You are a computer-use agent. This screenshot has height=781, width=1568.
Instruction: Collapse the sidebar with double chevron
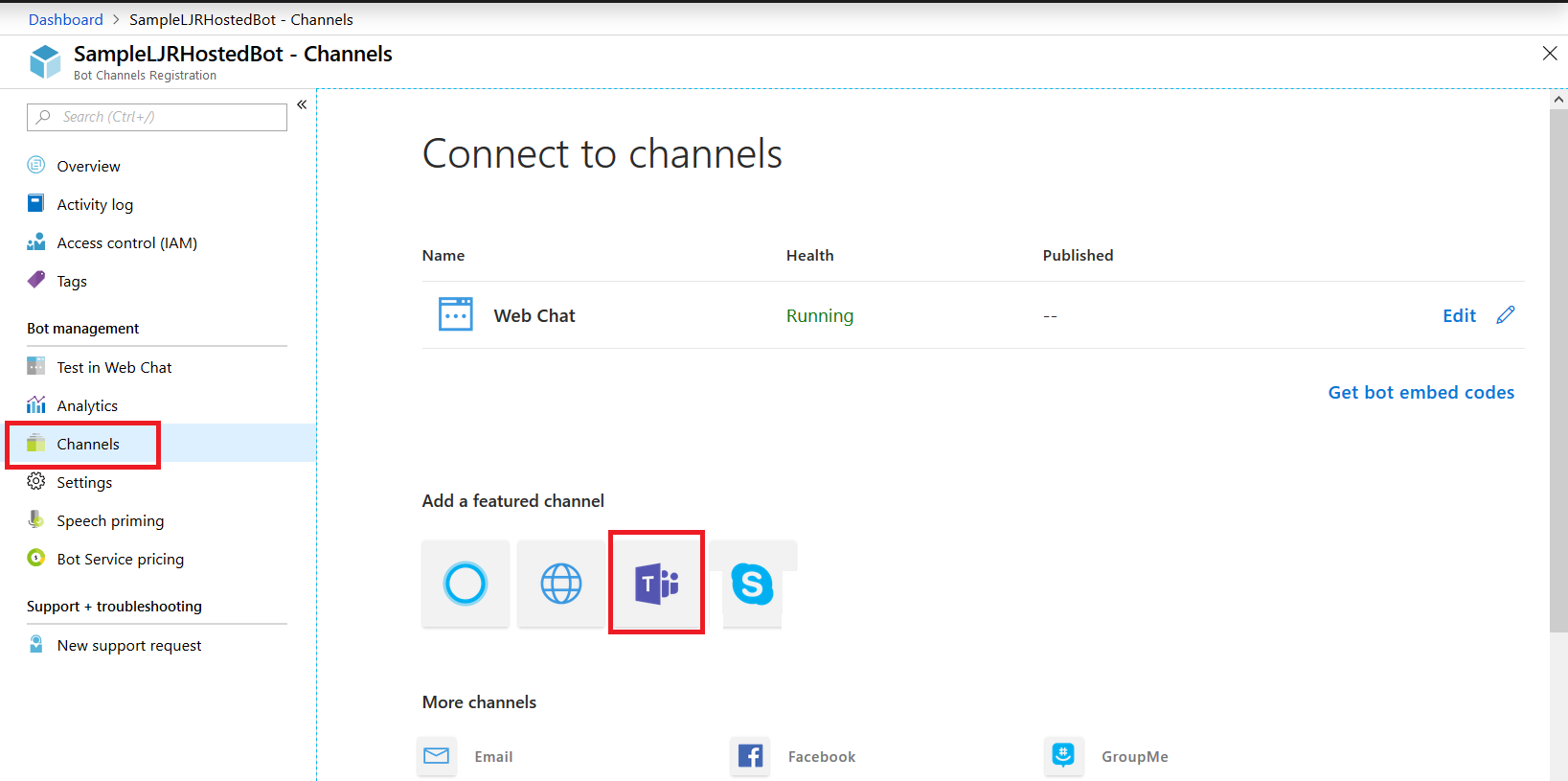pyautogui.click(x=302, y=104)
